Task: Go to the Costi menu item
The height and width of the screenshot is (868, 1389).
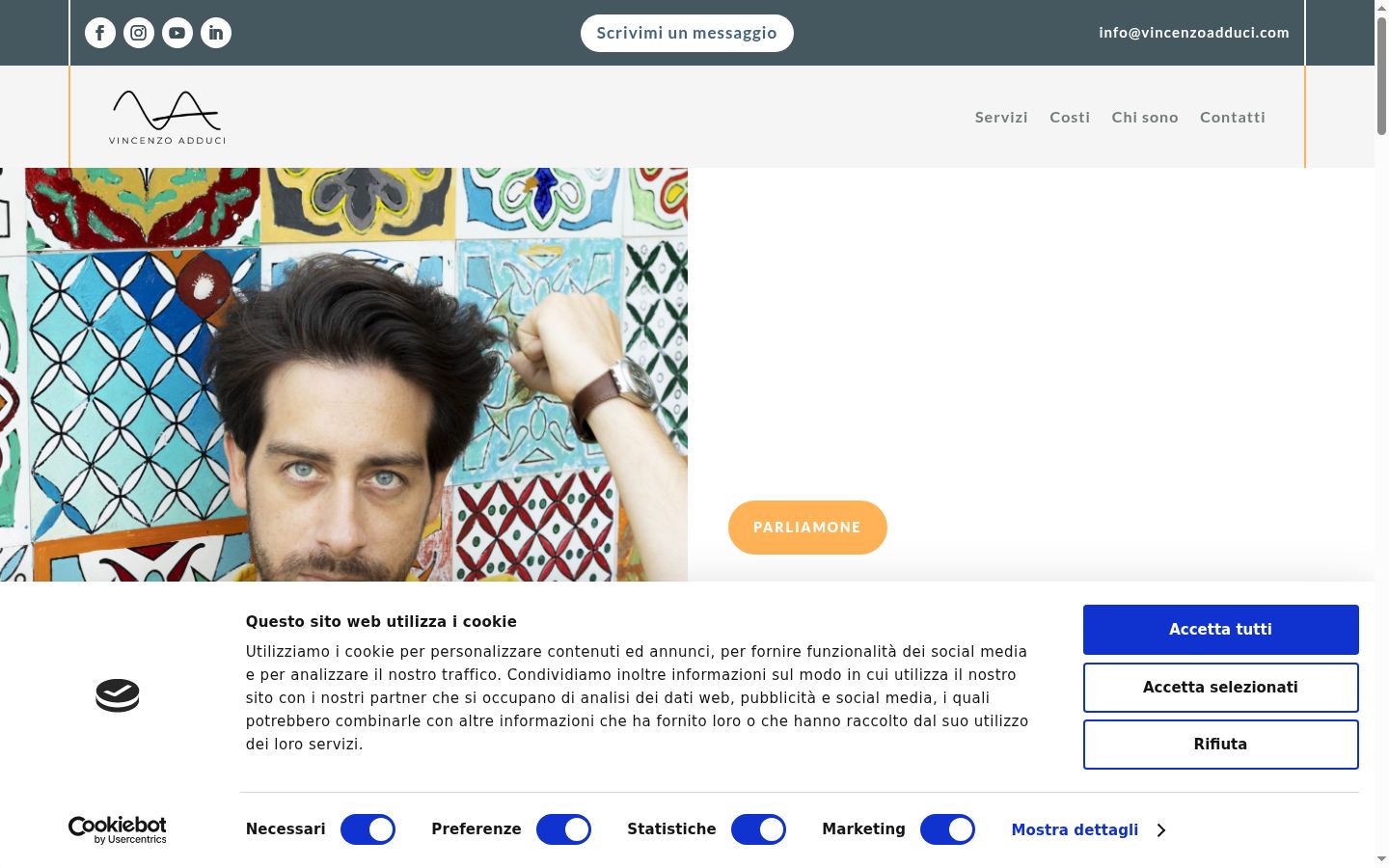Action: pyautogui.click(x=1070, y=117)
